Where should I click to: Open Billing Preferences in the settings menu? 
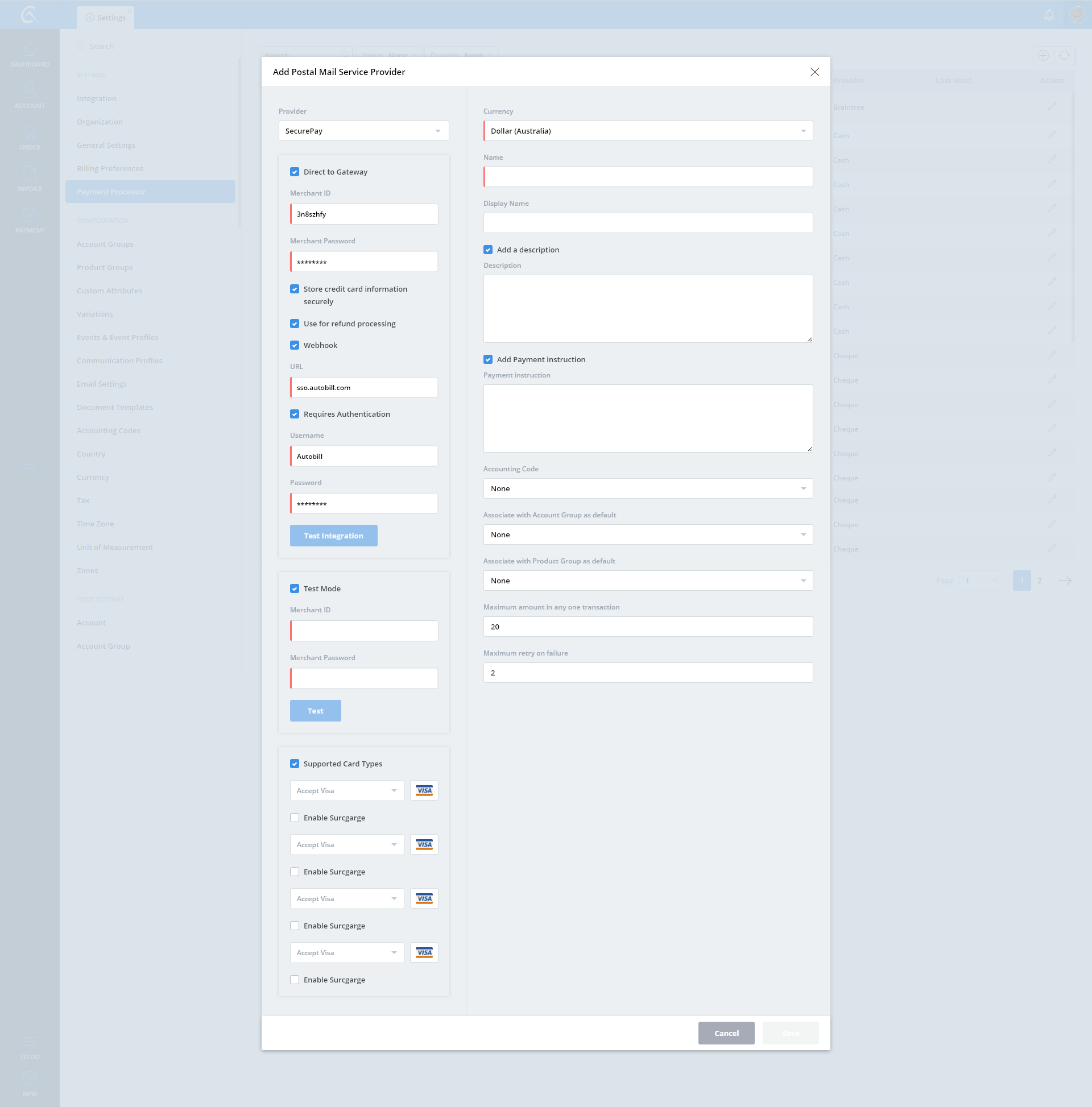(x=110, y=168)
